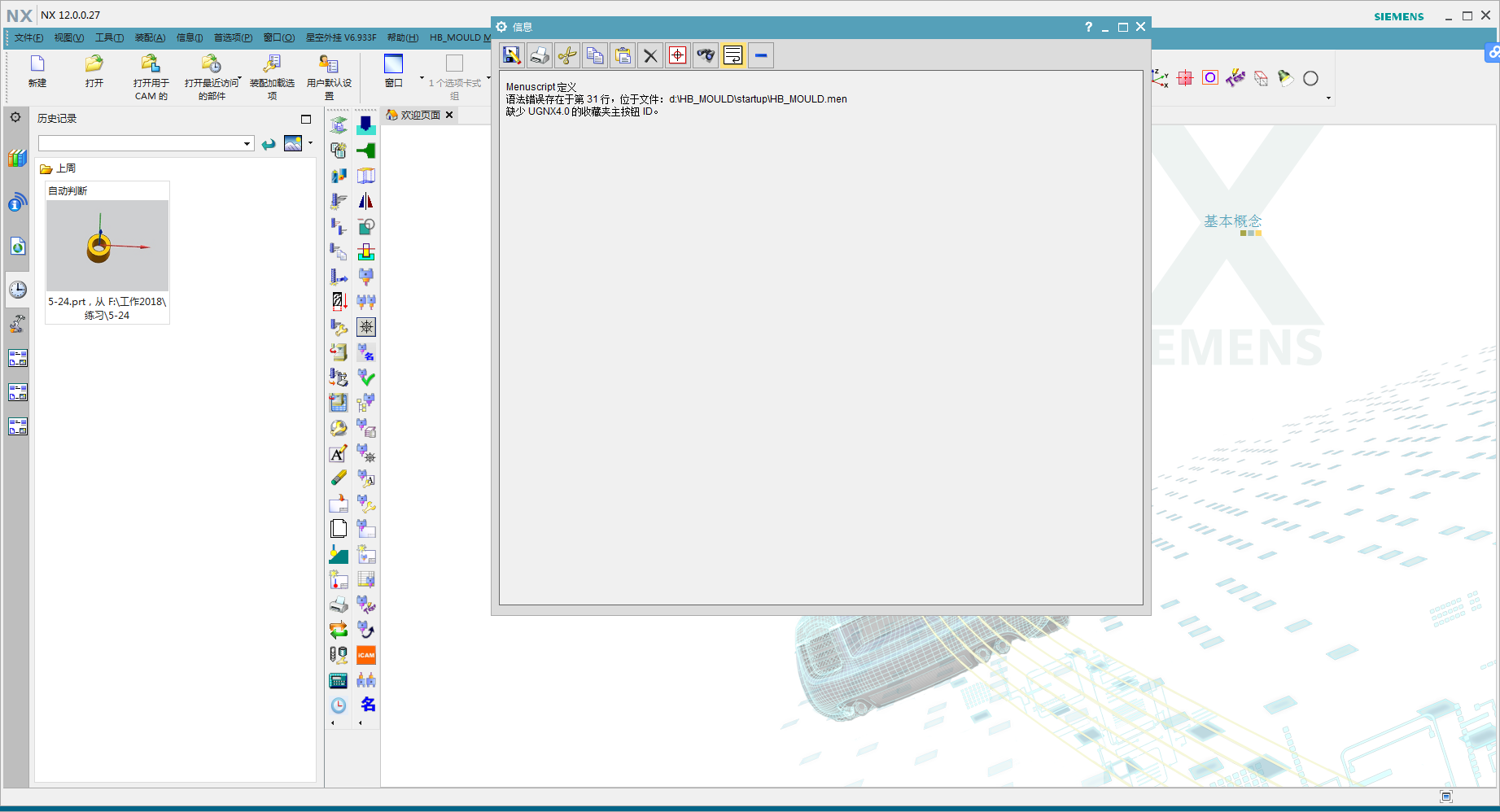Collapse the 上周 folder group
The height and width of the screenshot is (812, 1500).
(x=46, y=168)
